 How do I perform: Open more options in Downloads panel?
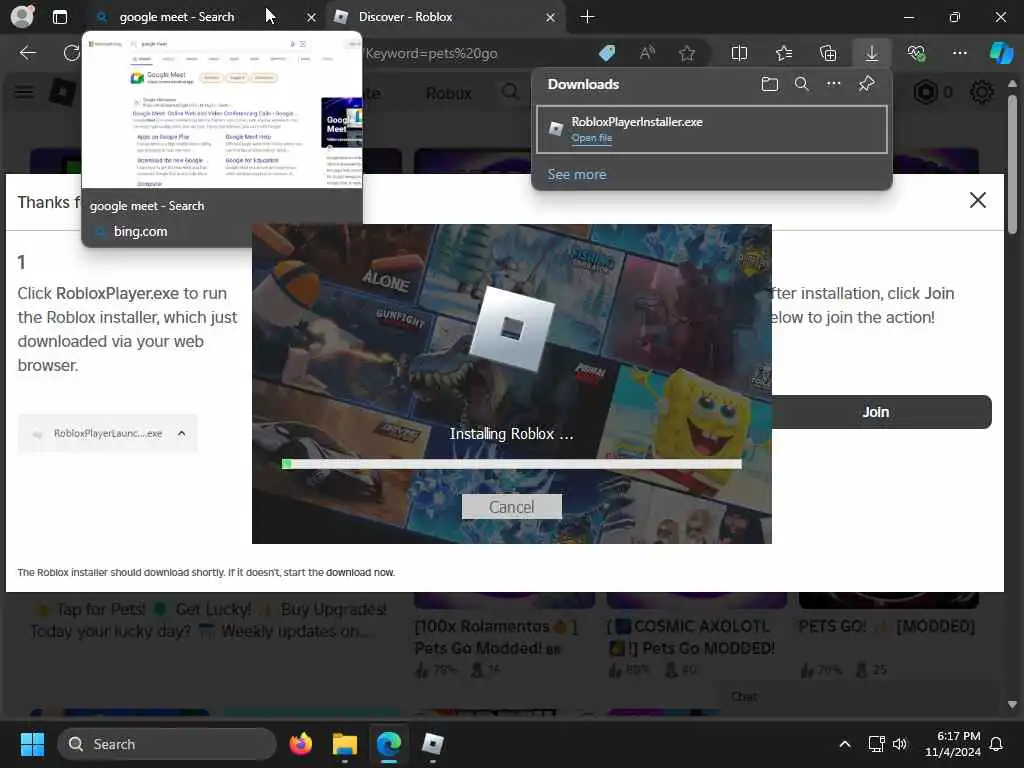click(x=833, y=84)
